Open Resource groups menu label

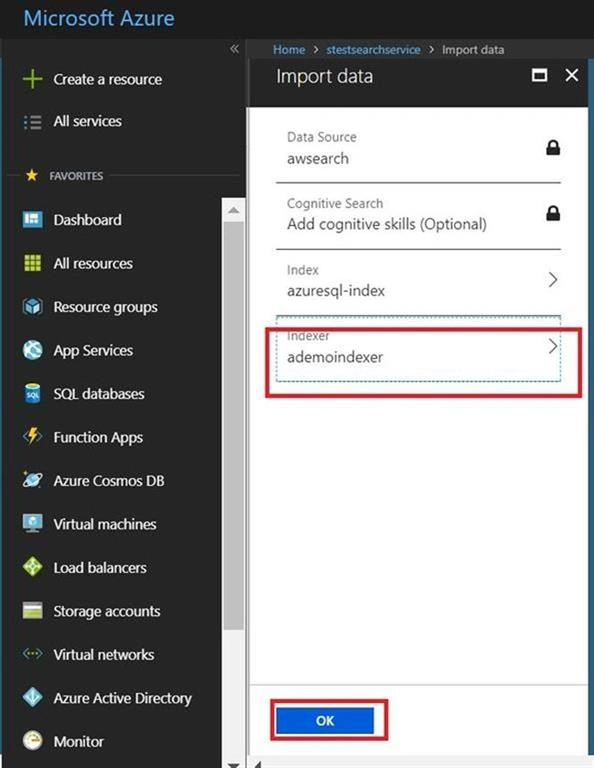click(x=106, y=307)
